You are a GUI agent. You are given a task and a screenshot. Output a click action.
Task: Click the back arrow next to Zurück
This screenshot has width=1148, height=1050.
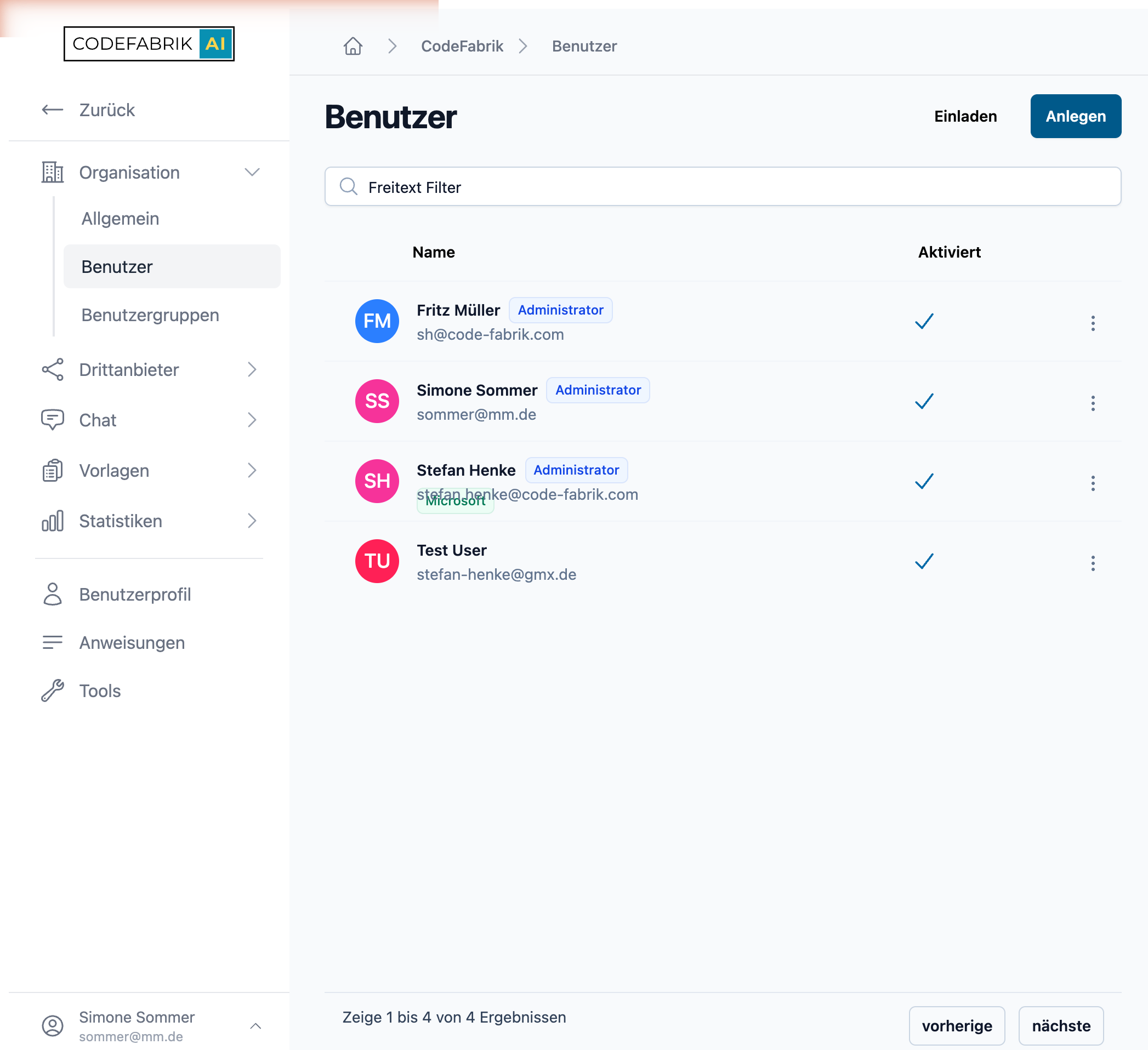[53, 110]
